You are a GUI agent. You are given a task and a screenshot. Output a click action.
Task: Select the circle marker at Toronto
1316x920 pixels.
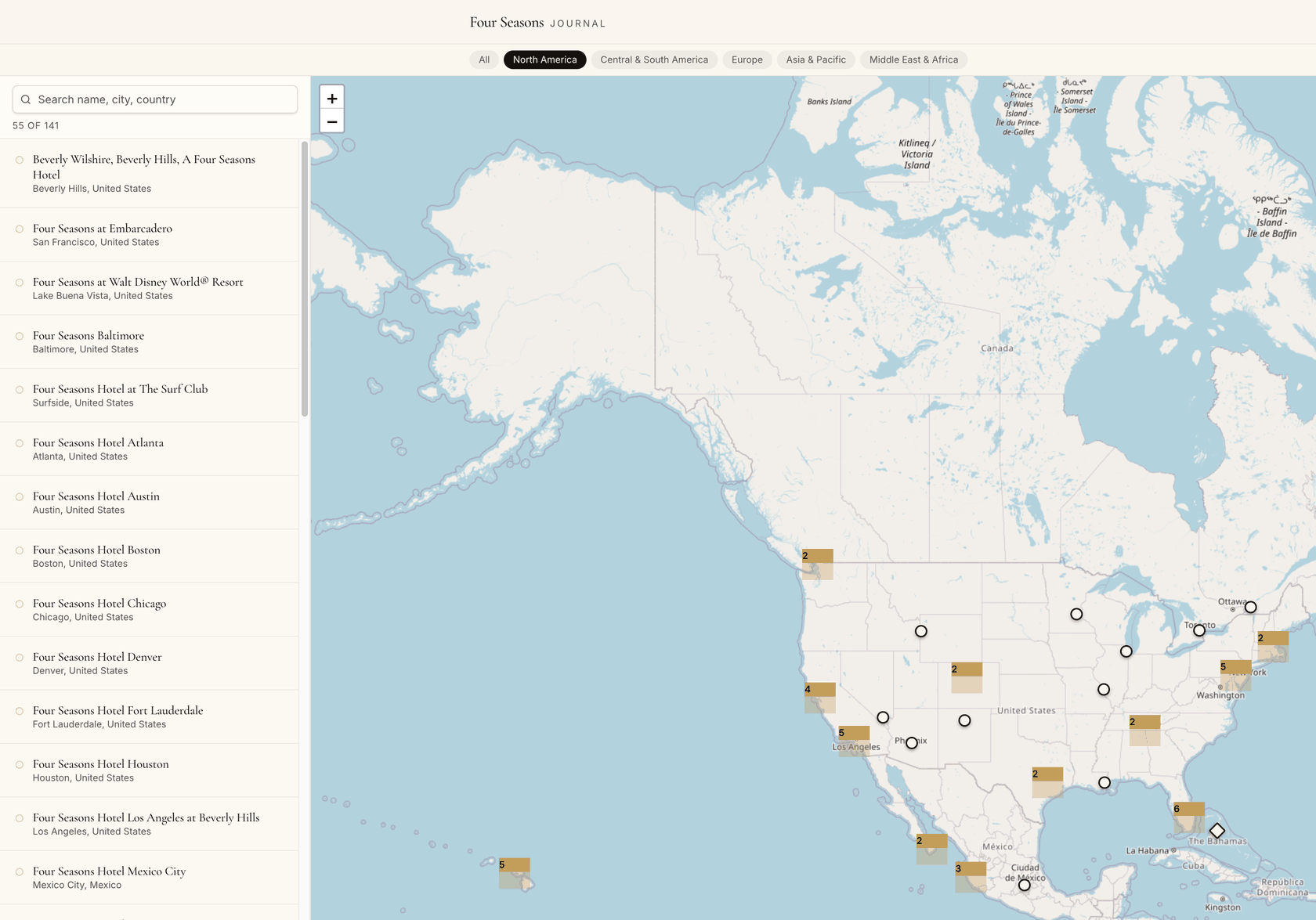point(1199,630)
